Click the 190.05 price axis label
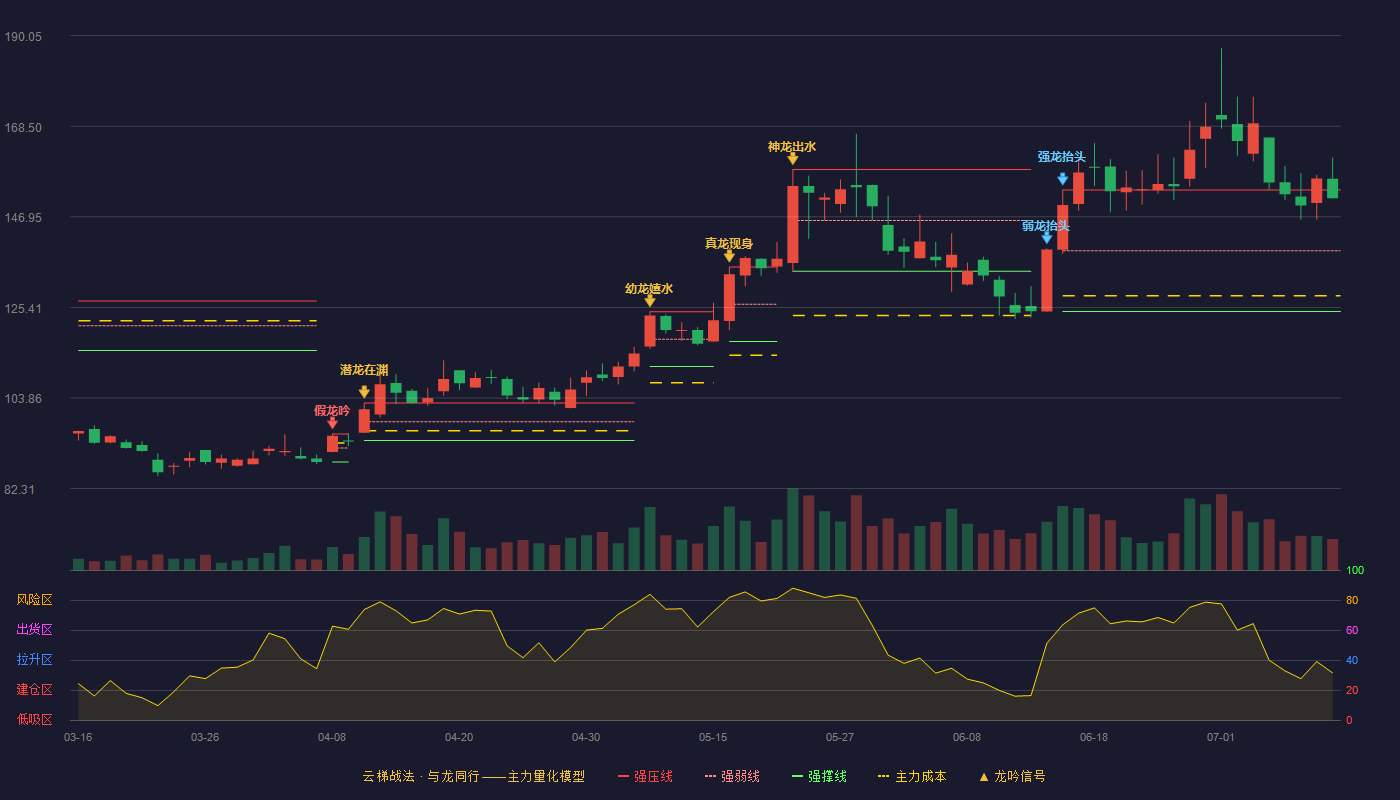This screenshot has height=800, width=1400. click(x=23, y=36)
